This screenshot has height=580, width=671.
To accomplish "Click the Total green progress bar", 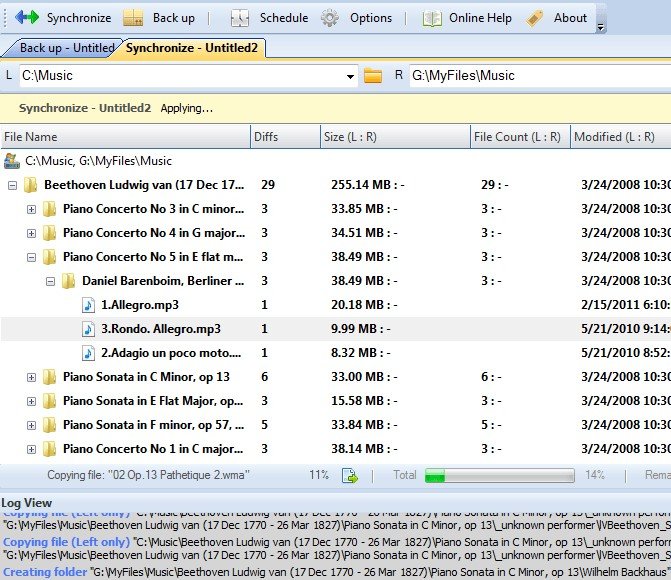I will 499,476.
